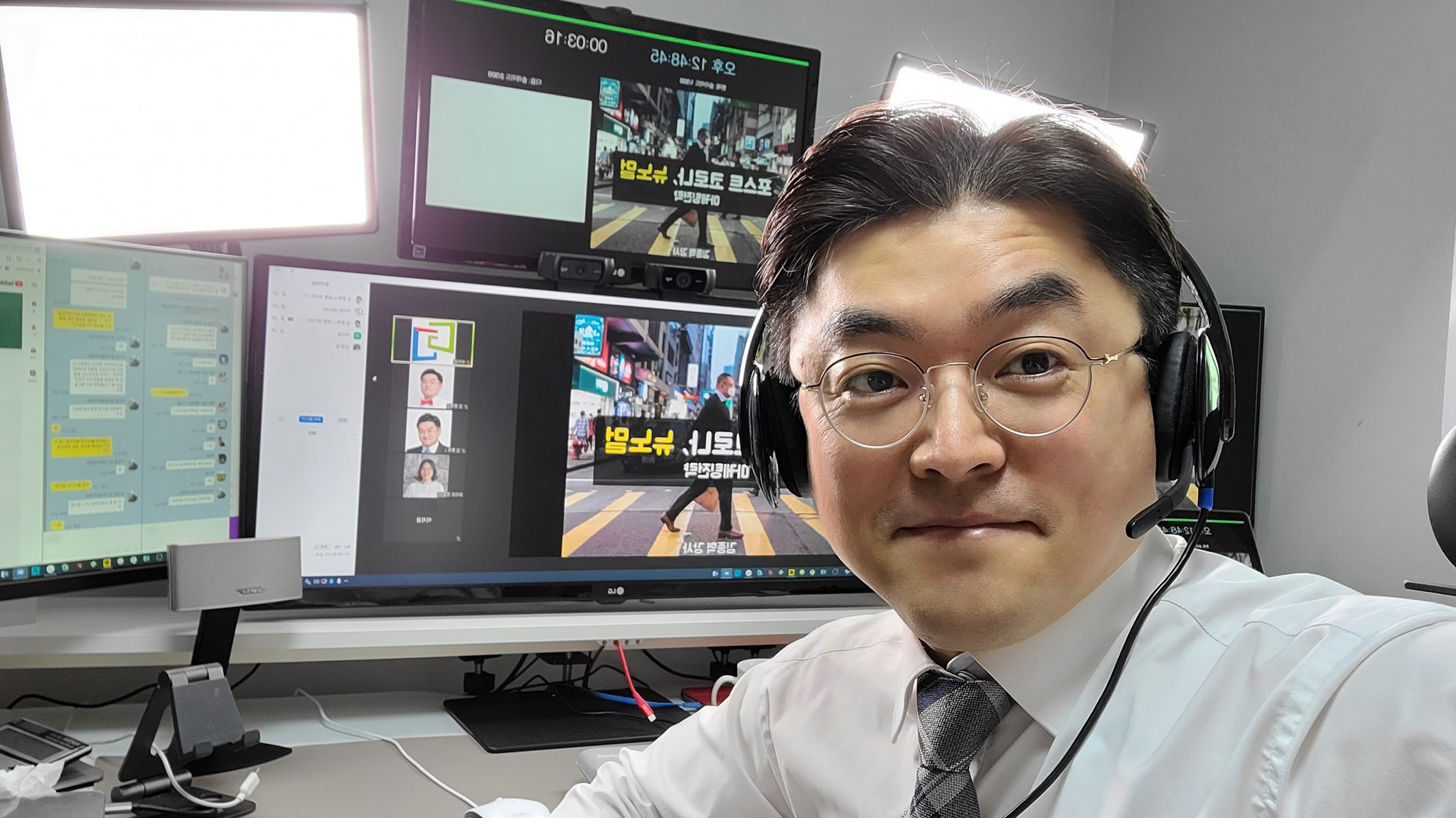Screen dimensions: 1456x818
Task: Click the blank next-slide preview in presenter view
Action: point(508,149)
